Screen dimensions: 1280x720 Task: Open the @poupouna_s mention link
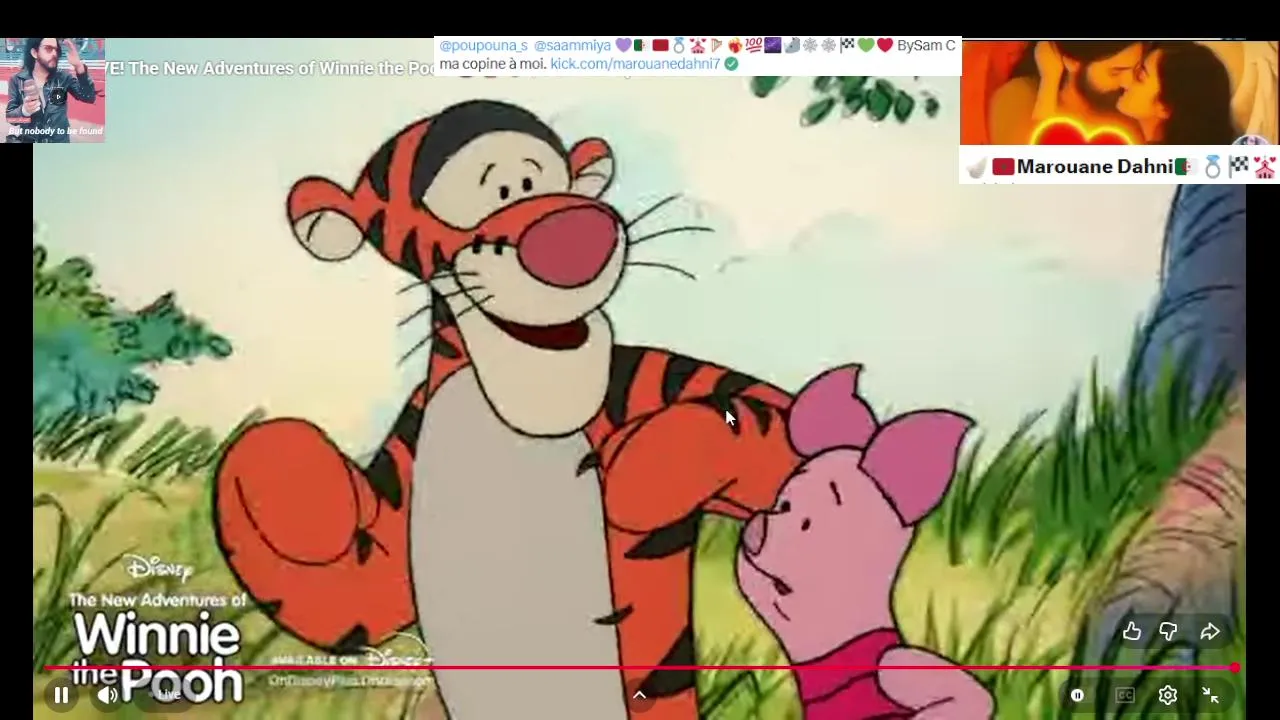tap(483, 45)
